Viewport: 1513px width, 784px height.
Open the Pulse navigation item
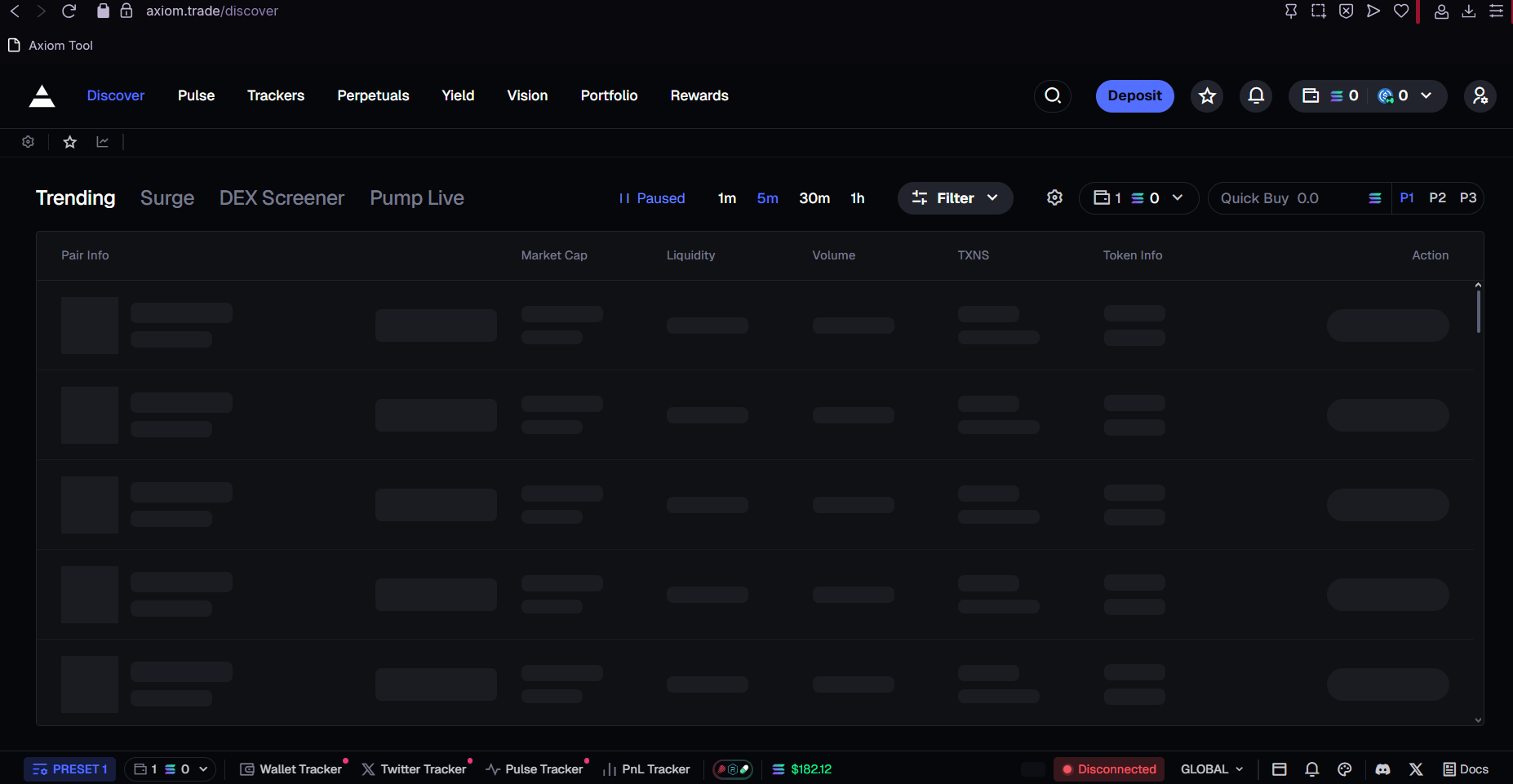coord(196,96)
